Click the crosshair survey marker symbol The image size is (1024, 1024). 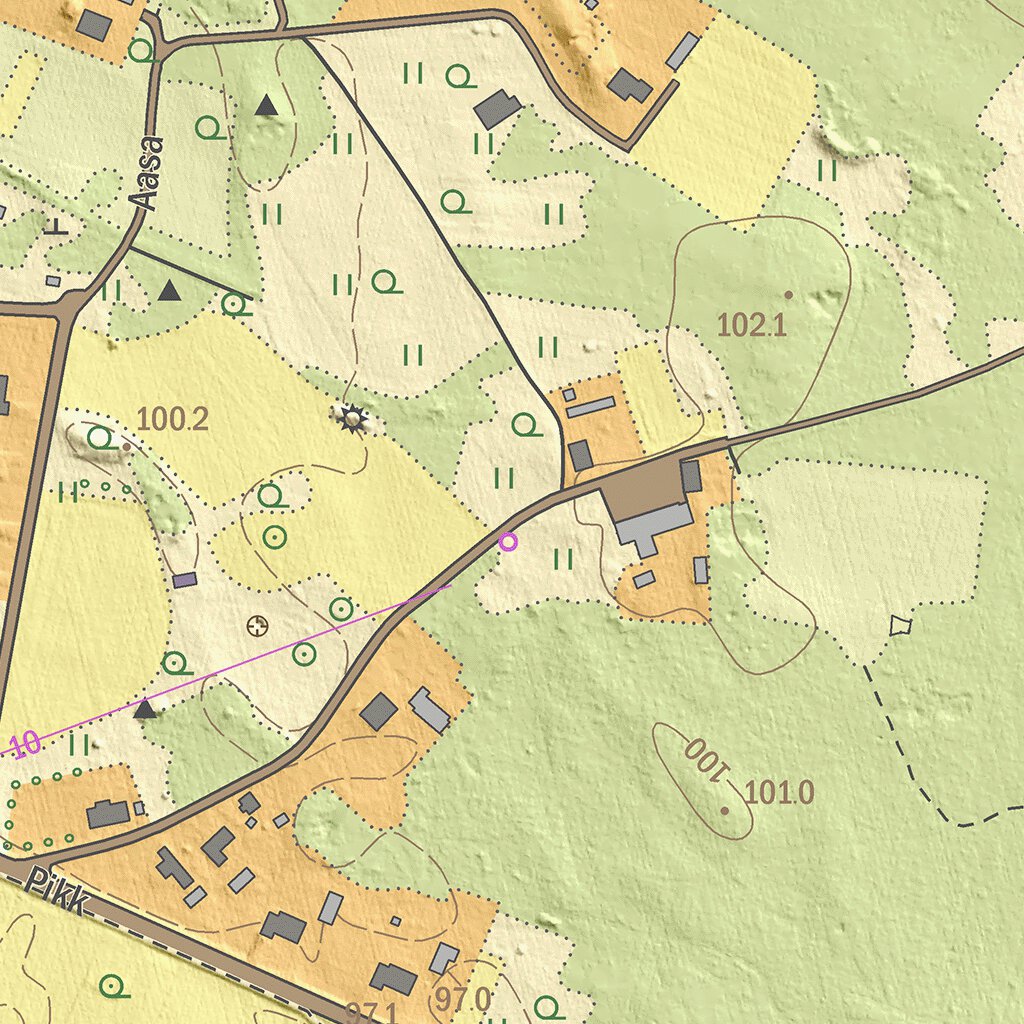(258, 625)
